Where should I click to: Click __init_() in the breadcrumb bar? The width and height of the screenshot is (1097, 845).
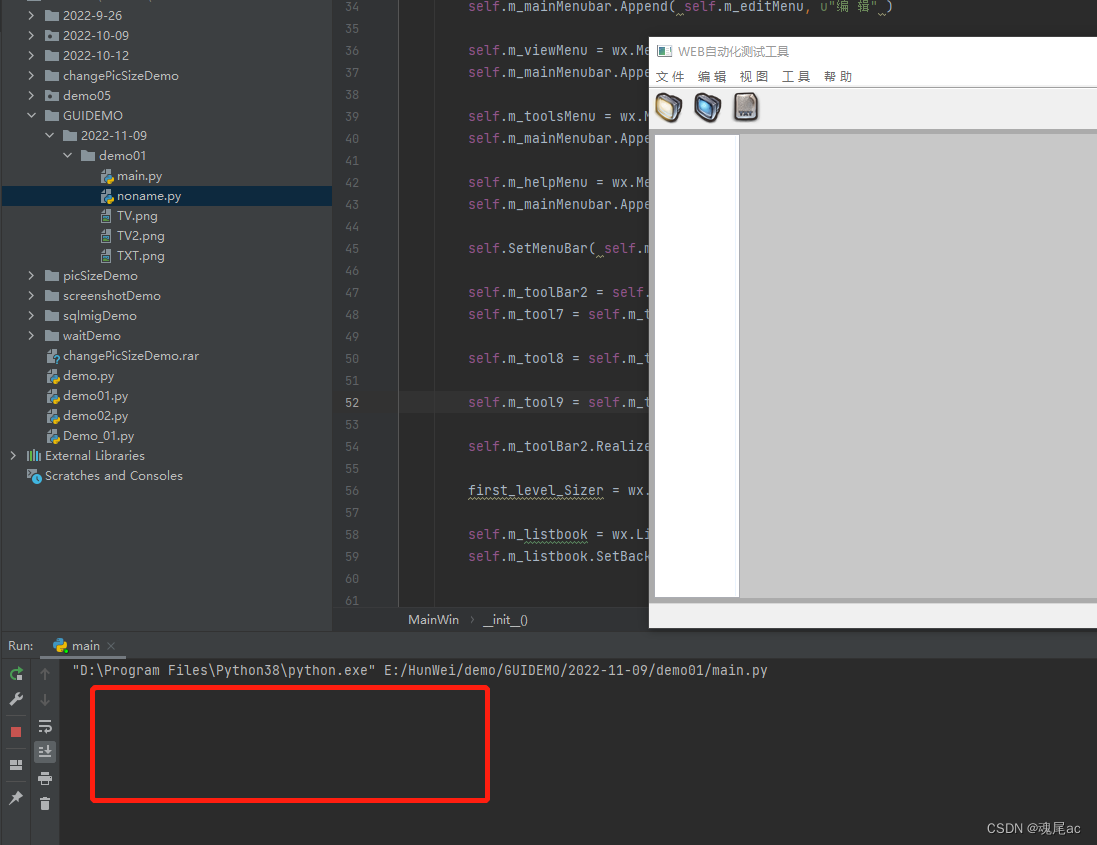point(506,619)
